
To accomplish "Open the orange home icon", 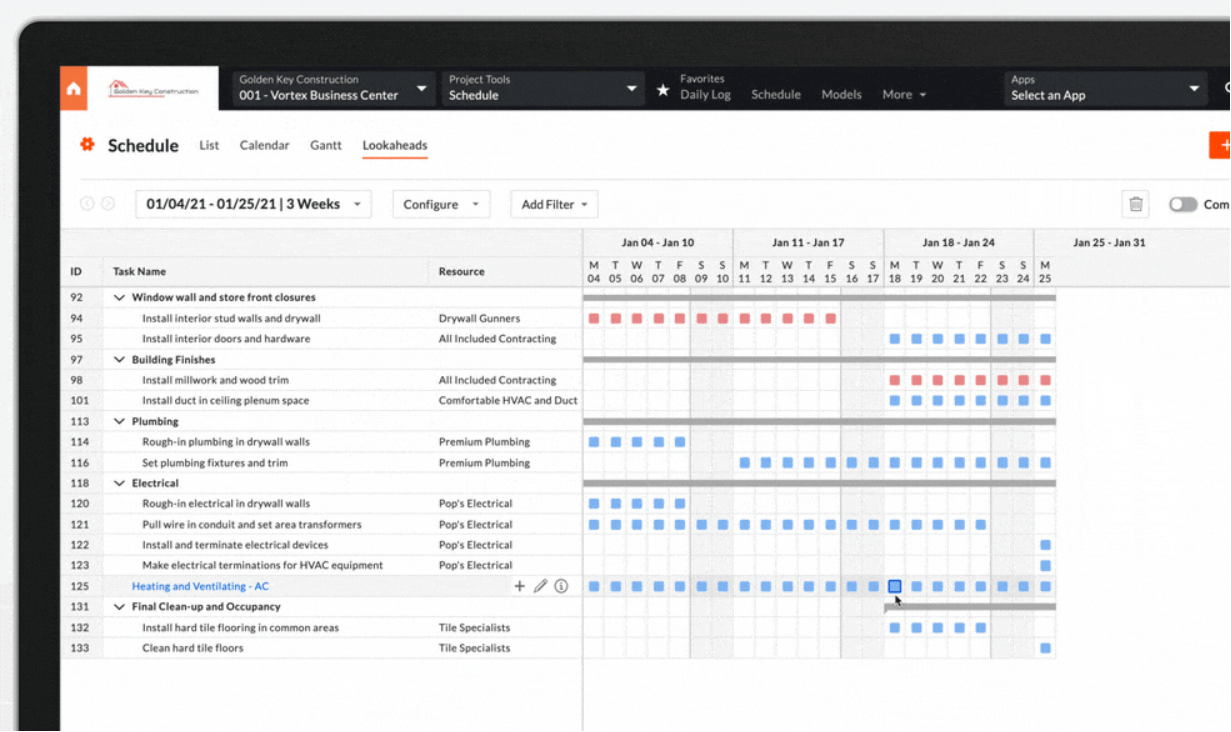I will coord(73,89).
